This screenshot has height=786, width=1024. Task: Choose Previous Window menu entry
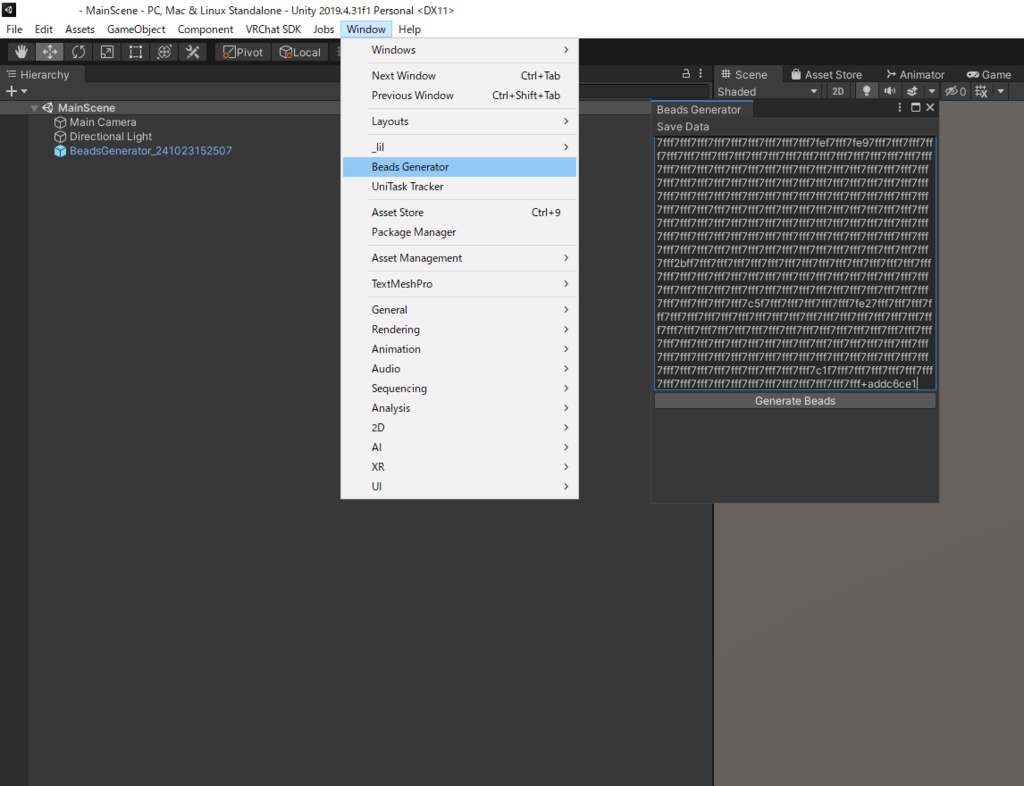pyautogui.click(x=460, y=95)
